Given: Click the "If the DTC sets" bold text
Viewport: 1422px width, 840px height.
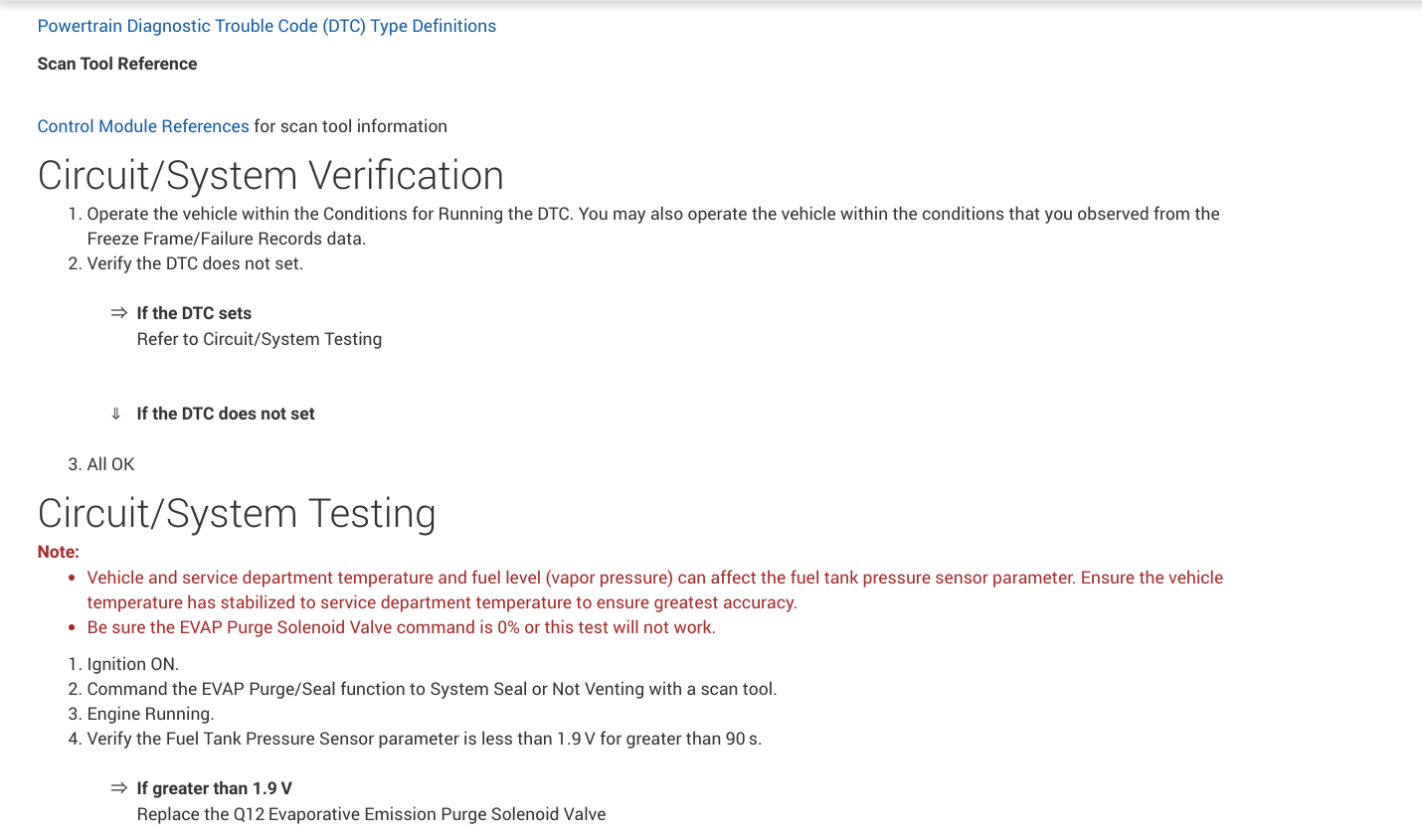Looking at the screenshot, I should pyautogui.click(x=194, y=313).
